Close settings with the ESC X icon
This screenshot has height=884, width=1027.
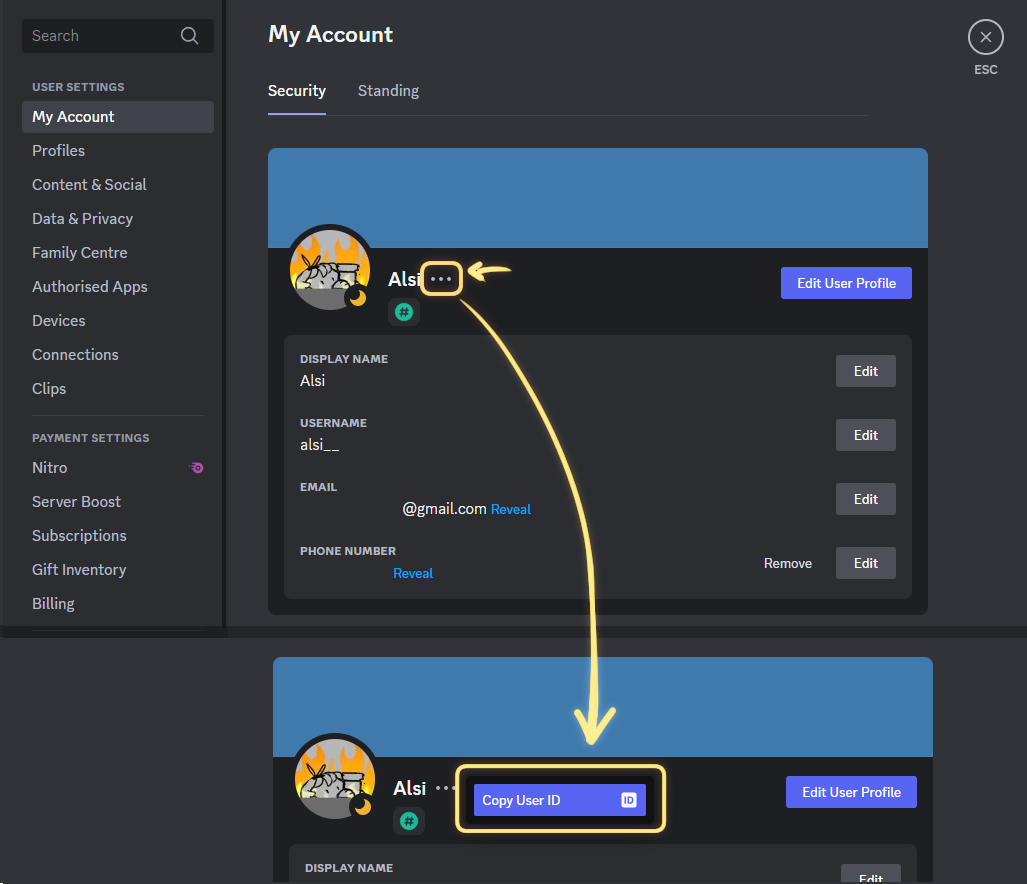tap(985, 38)
